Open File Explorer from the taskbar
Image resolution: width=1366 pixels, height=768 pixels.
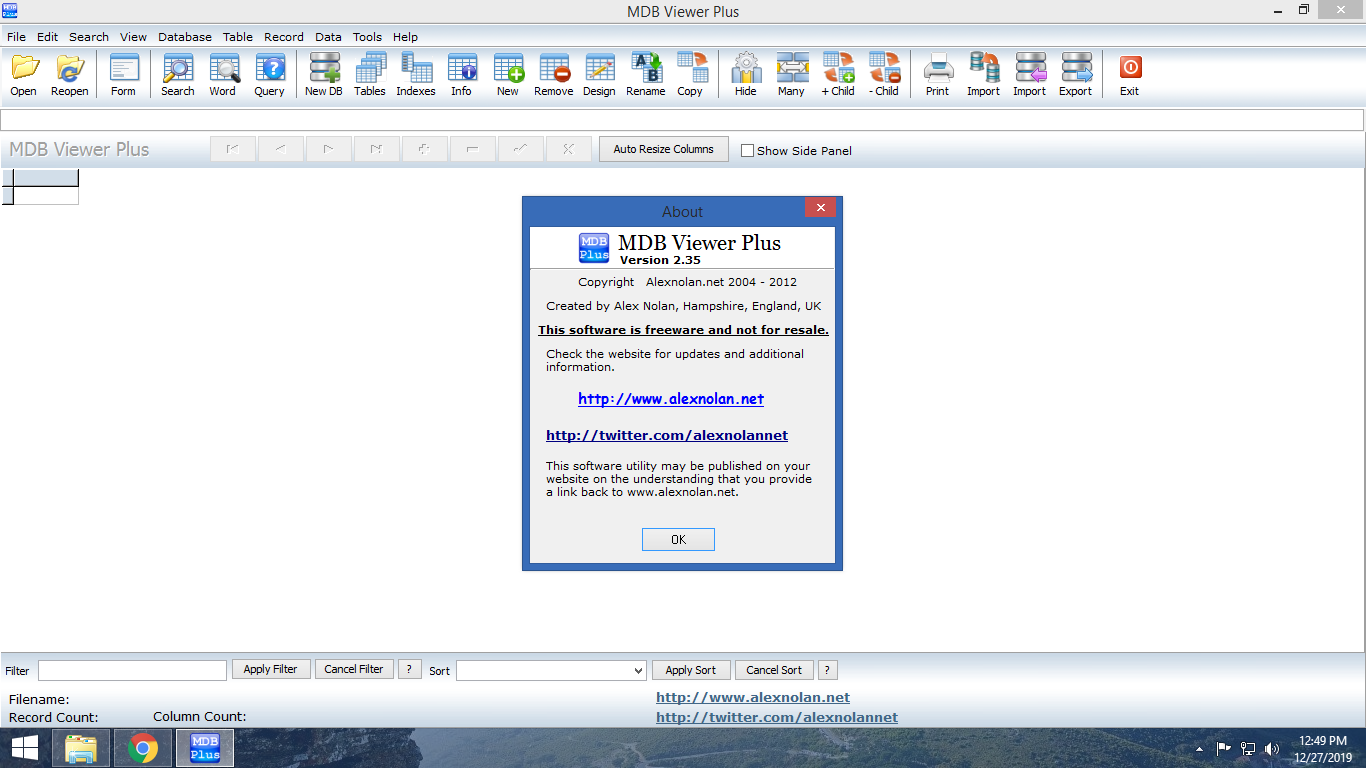coord(80,748)
